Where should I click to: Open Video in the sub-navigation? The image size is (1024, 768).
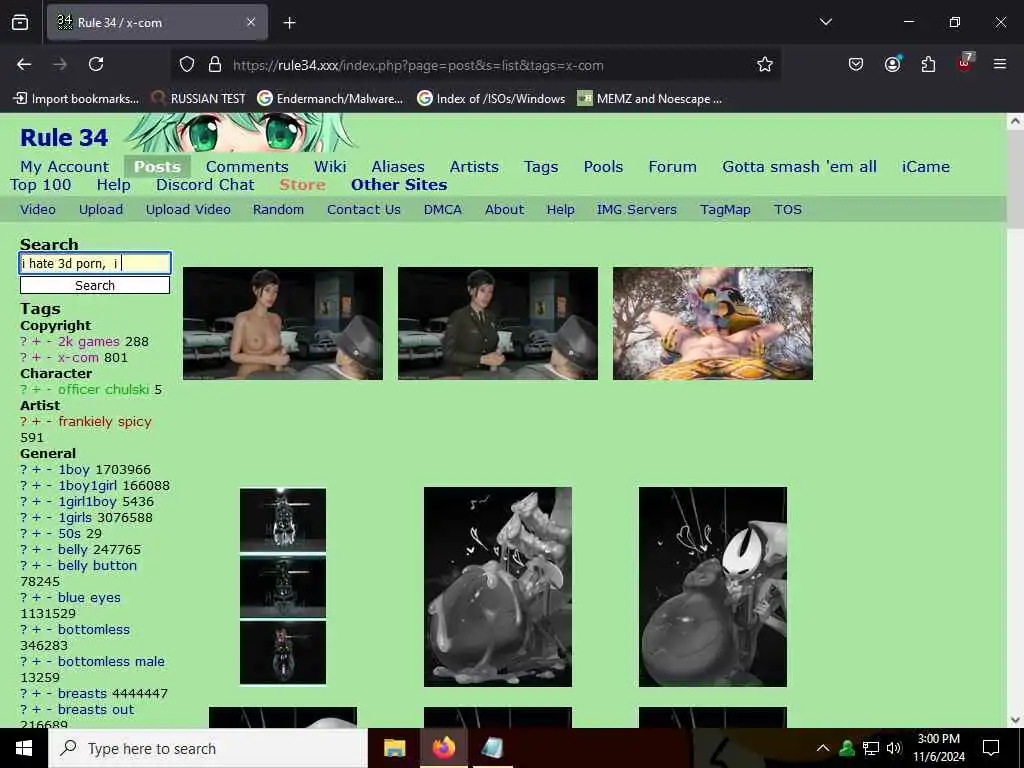[x=38, y=210]
